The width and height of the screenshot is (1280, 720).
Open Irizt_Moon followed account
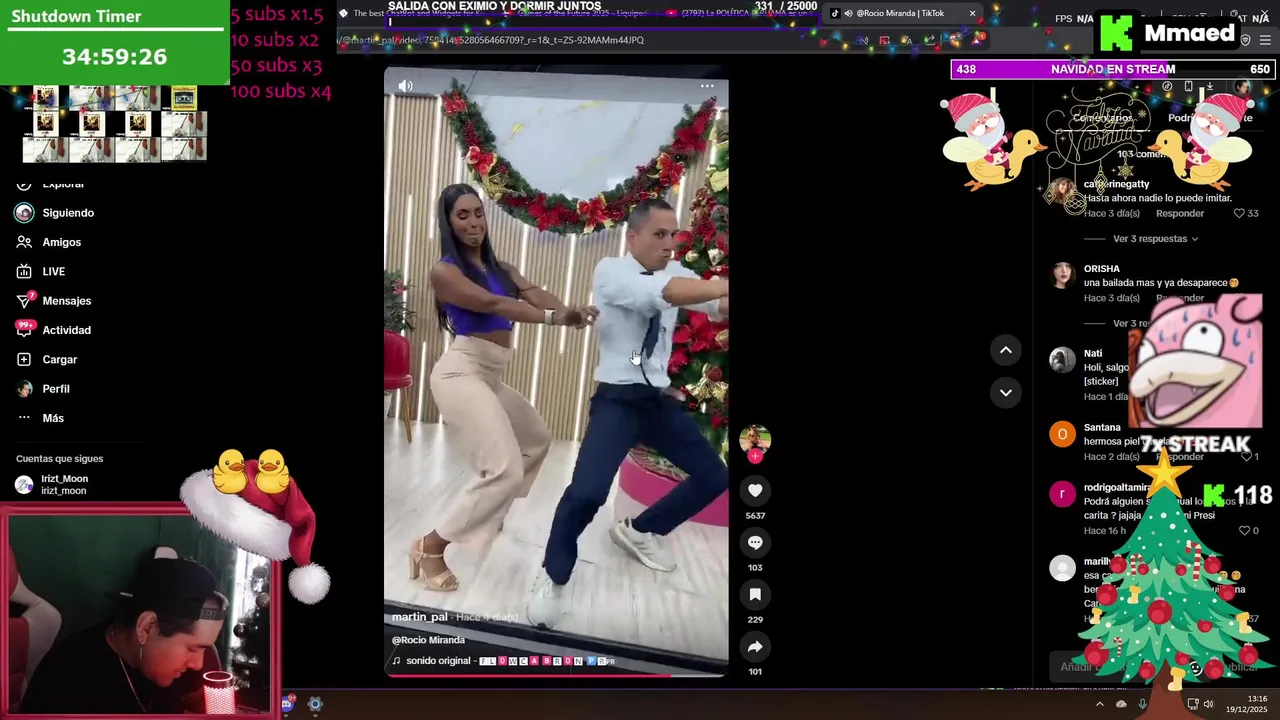click(52, 485)
